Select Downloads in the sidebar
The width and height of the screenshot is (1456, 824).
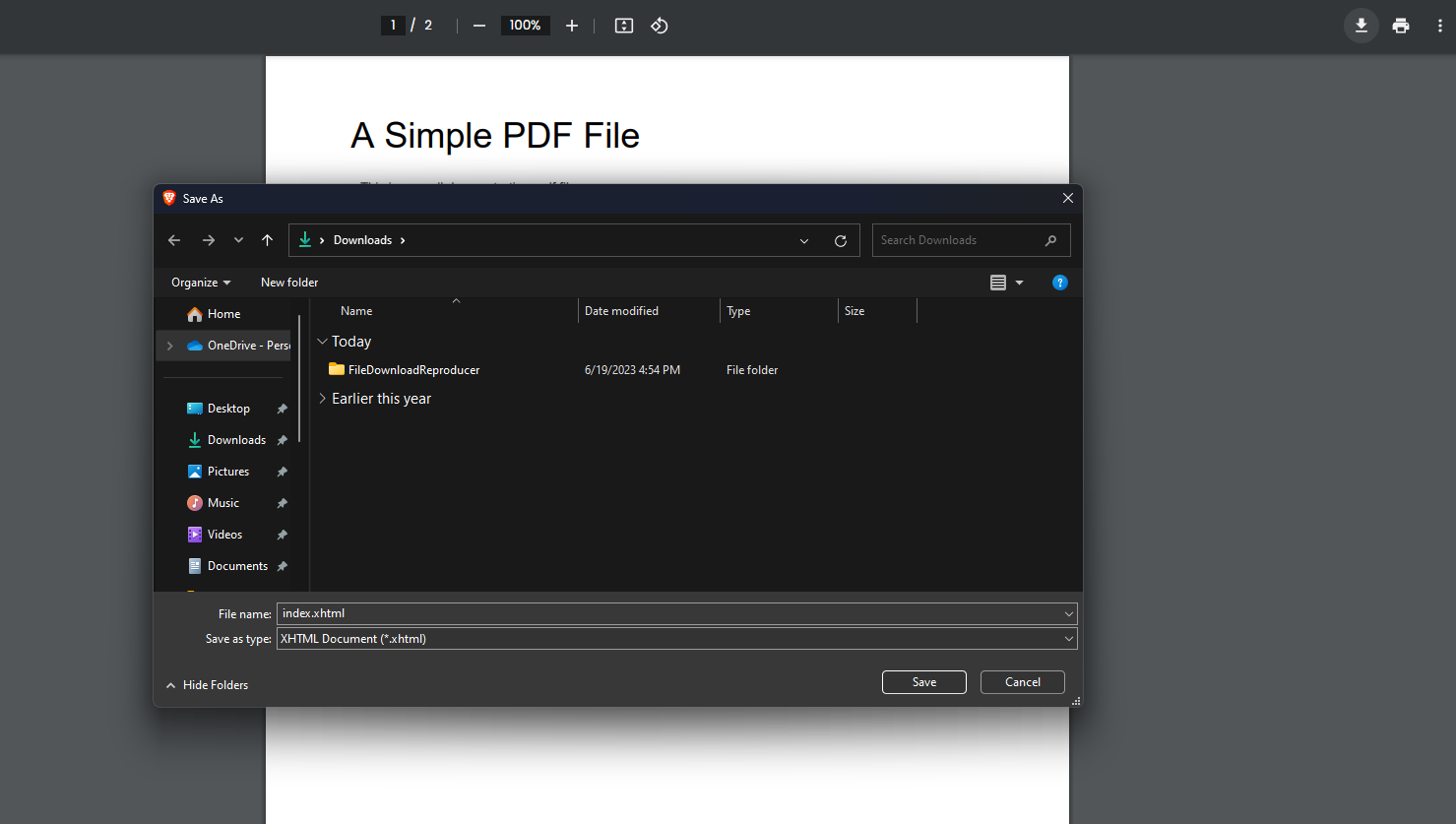point(236,439)
